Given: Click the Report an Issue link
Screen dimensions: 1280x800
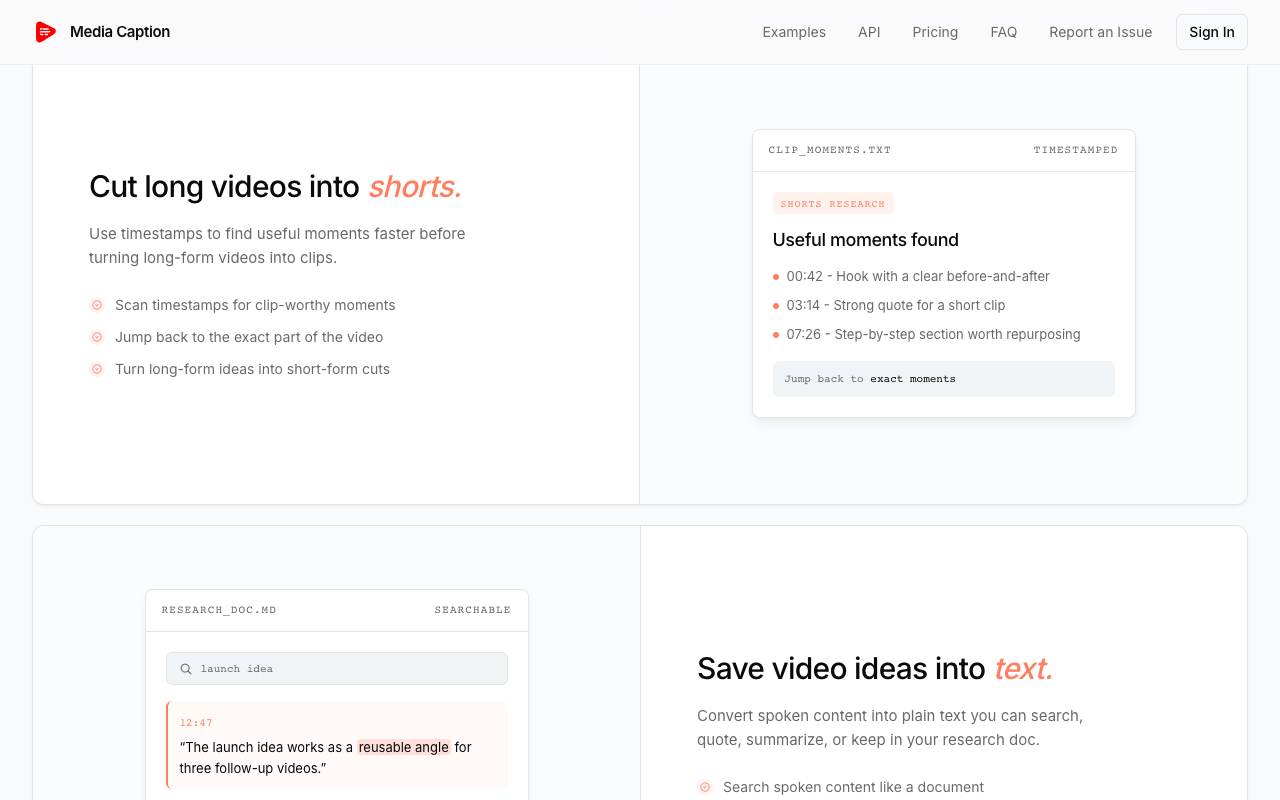Looking at the screenshot, I should point(1100,32).
